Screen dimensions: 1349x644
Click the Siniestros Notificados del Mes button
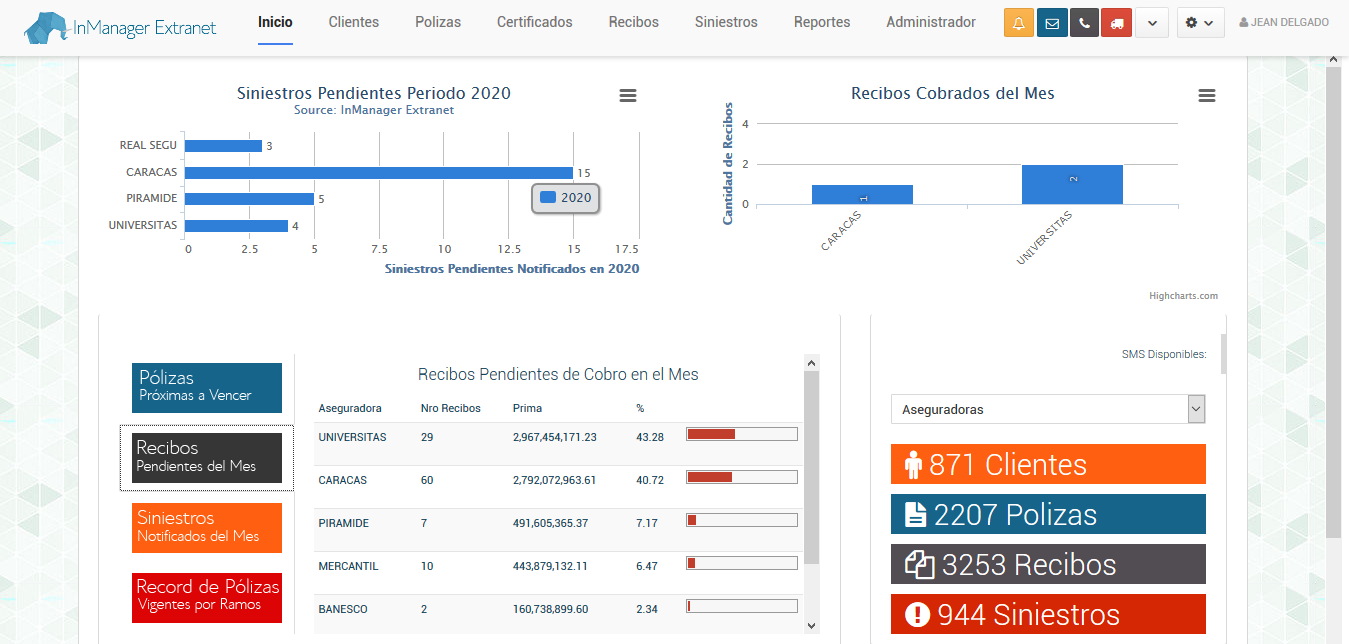pyautogui.click(x=207, y=527)
